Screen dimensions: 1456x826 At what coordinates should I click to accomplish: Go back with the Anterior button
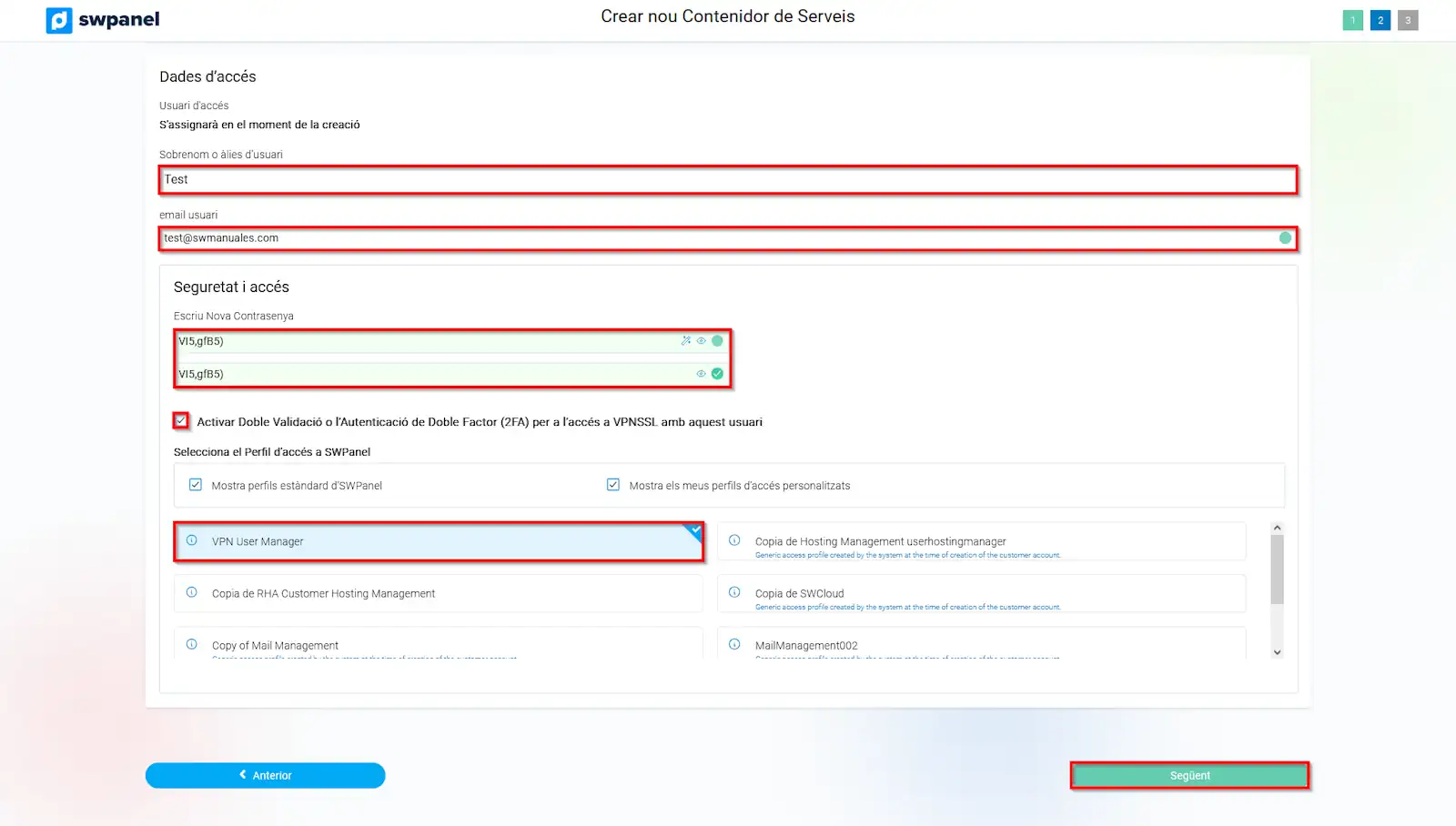[265, 775]
